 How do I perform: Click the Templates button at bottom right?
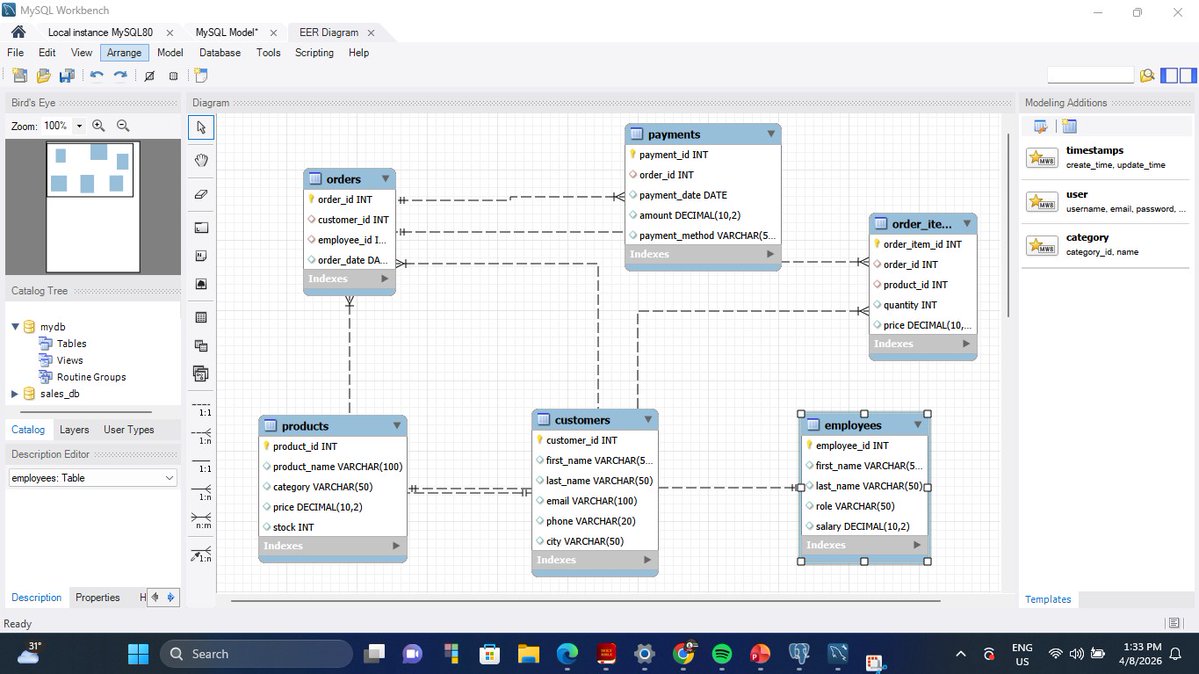(x=1048, y=599)
